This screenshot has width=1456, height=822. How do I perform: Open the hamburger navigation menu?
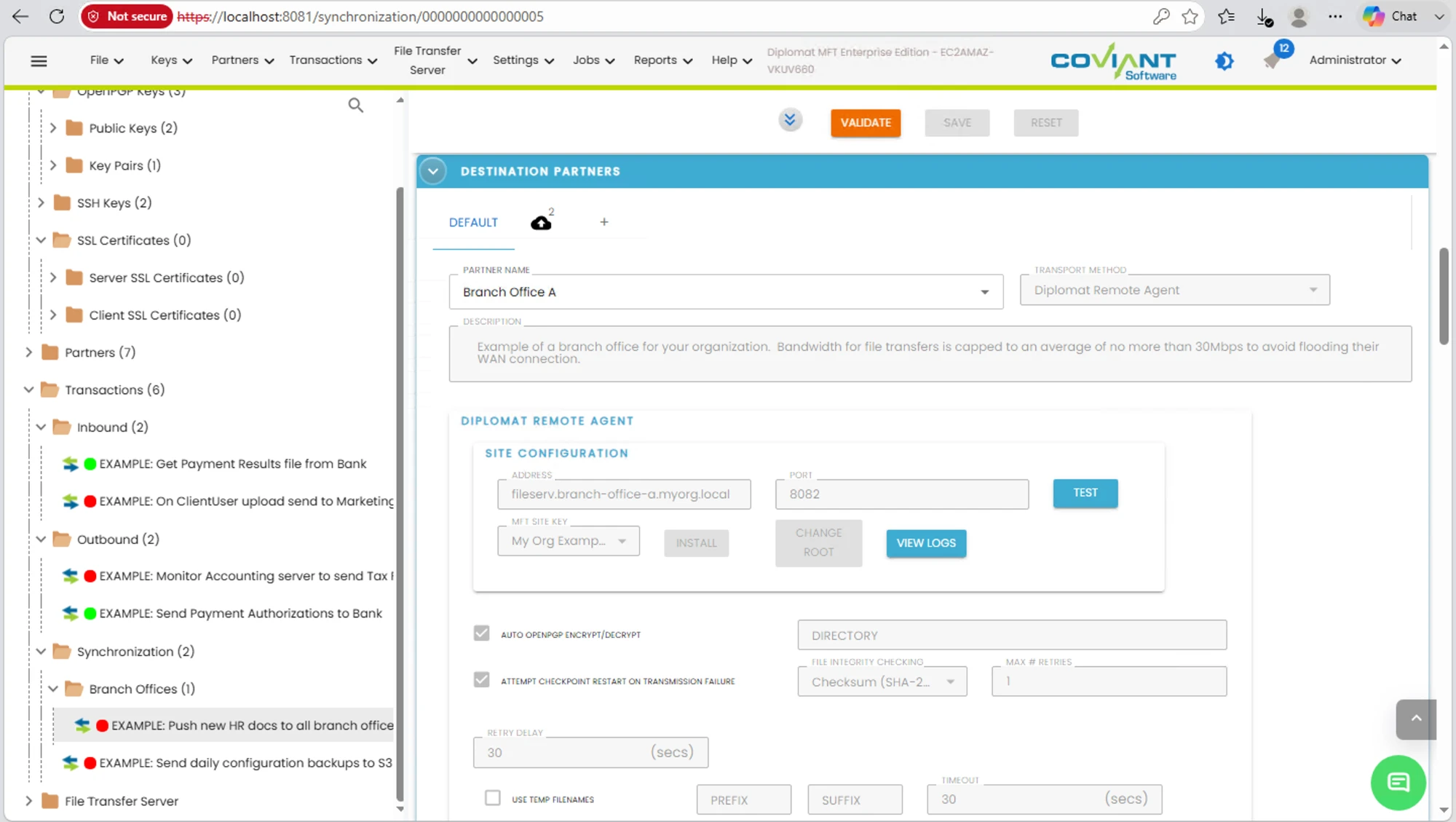pyautogui.click(x=39, y=60)
